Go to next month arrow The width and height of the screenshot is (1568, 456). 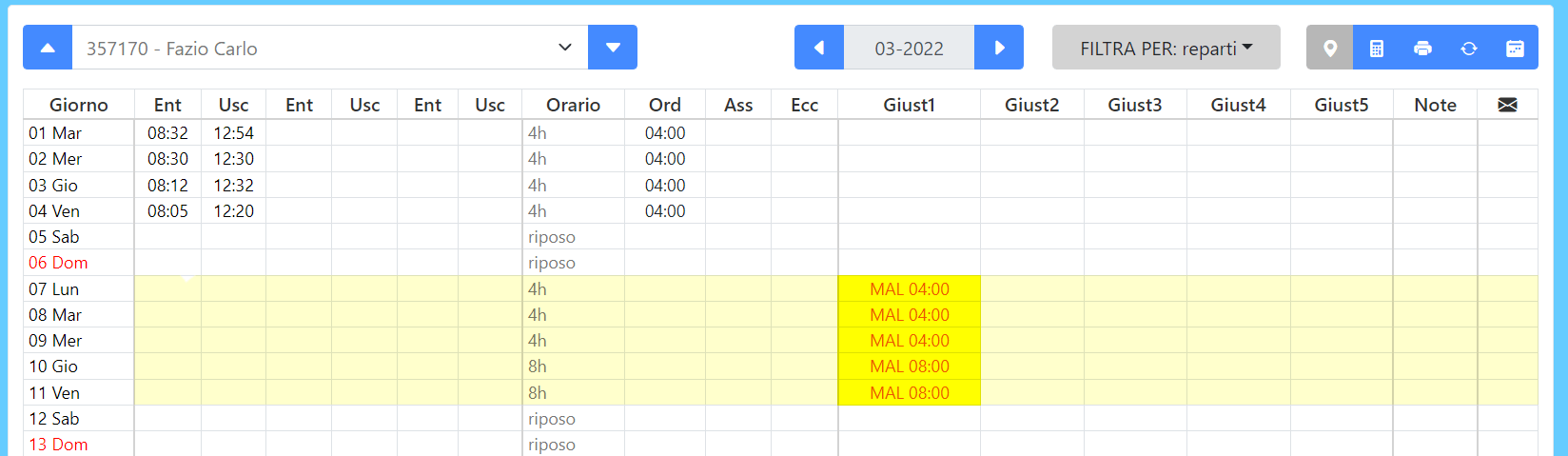pos(999,48)
